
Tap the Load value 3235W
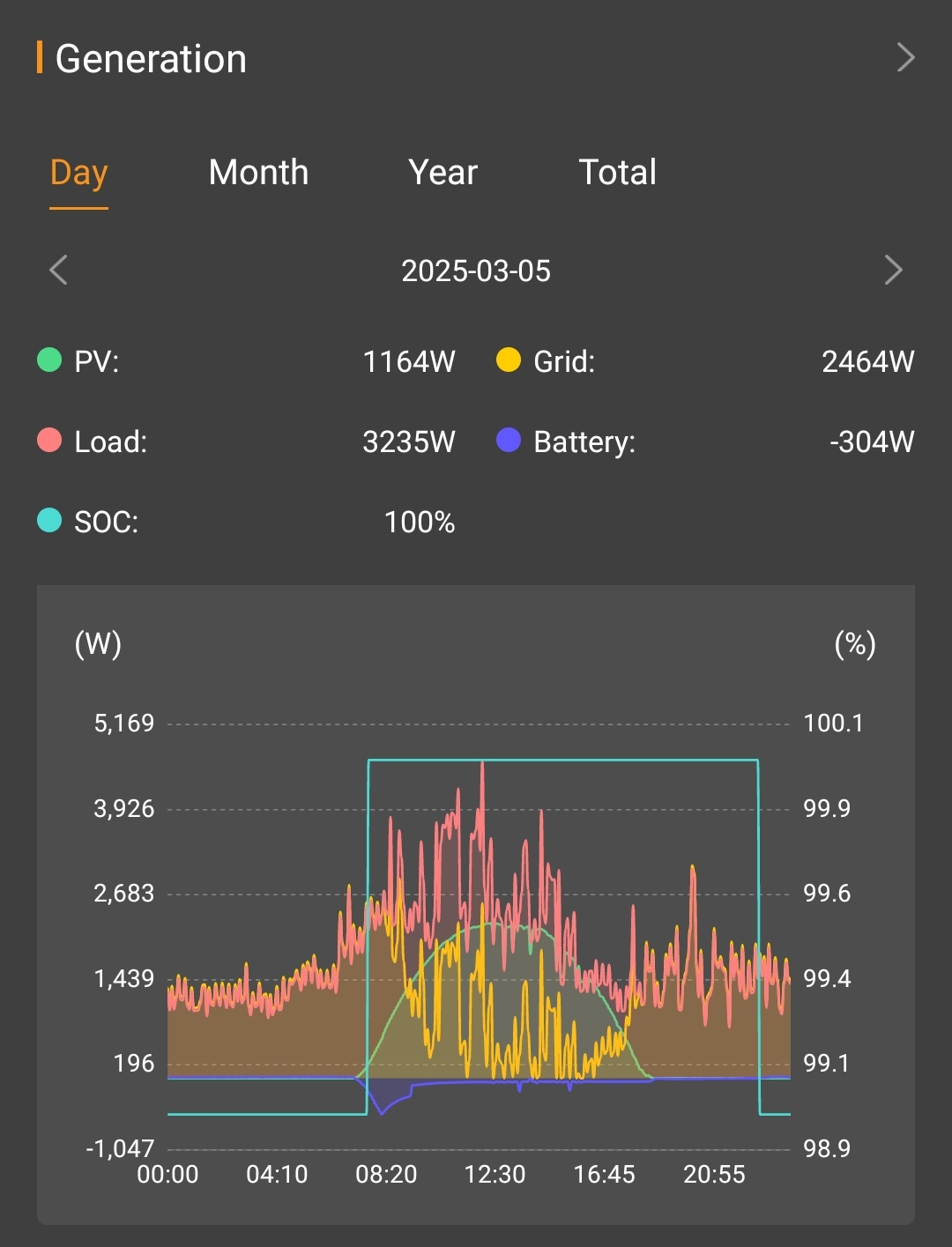pos(409,442)
